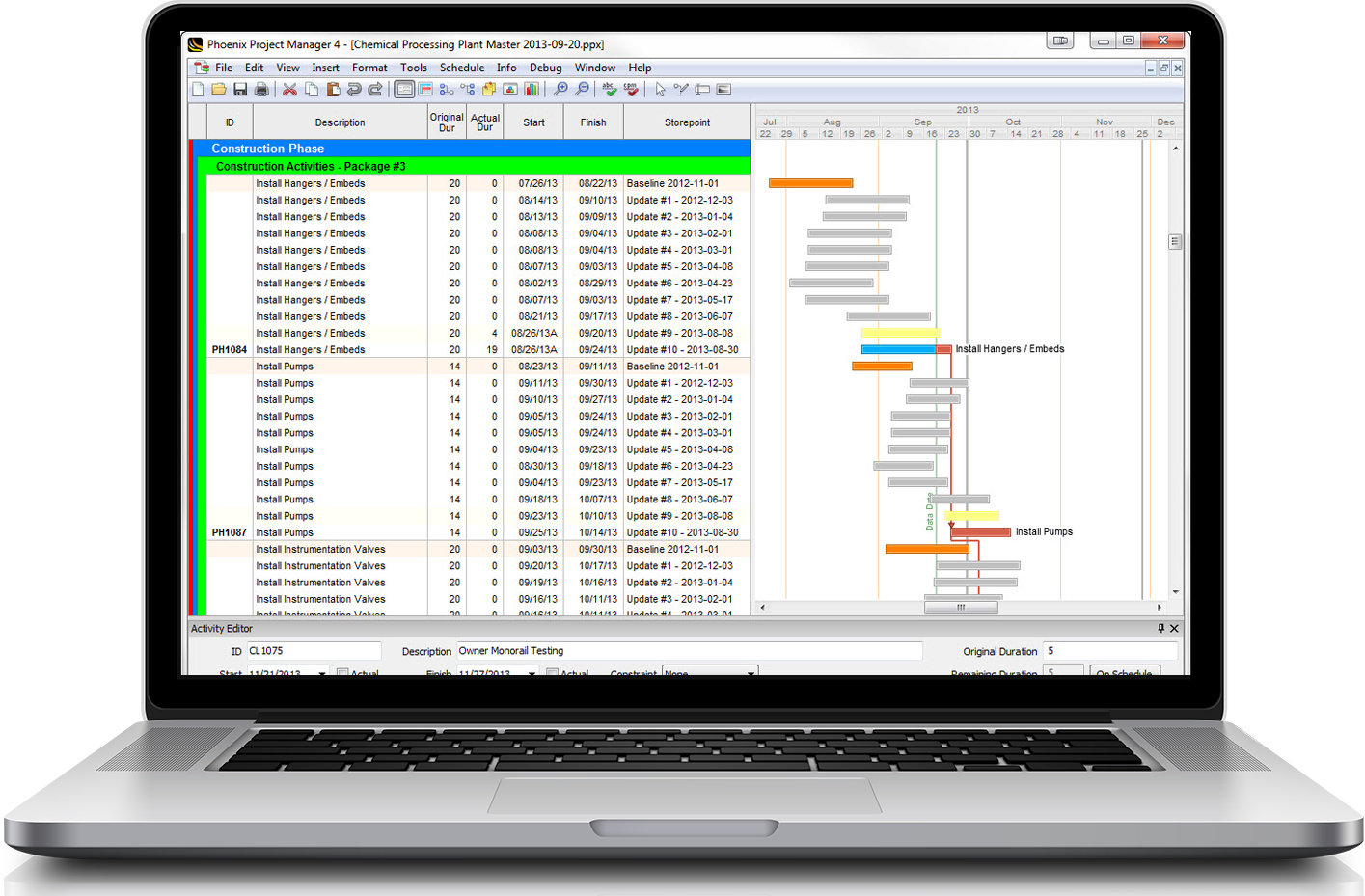Select the pointer arrow tool
1365x896 pixels.
(660, 90)
